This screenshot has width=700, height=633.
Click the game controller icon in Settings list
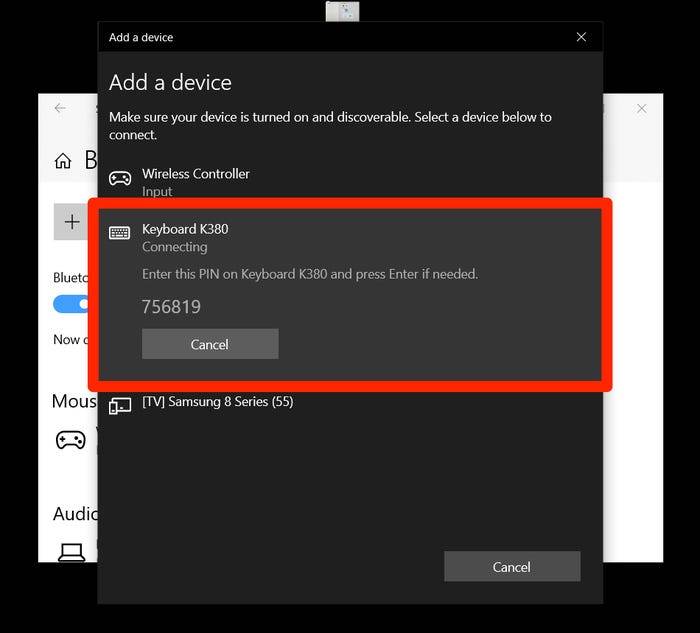71,440
